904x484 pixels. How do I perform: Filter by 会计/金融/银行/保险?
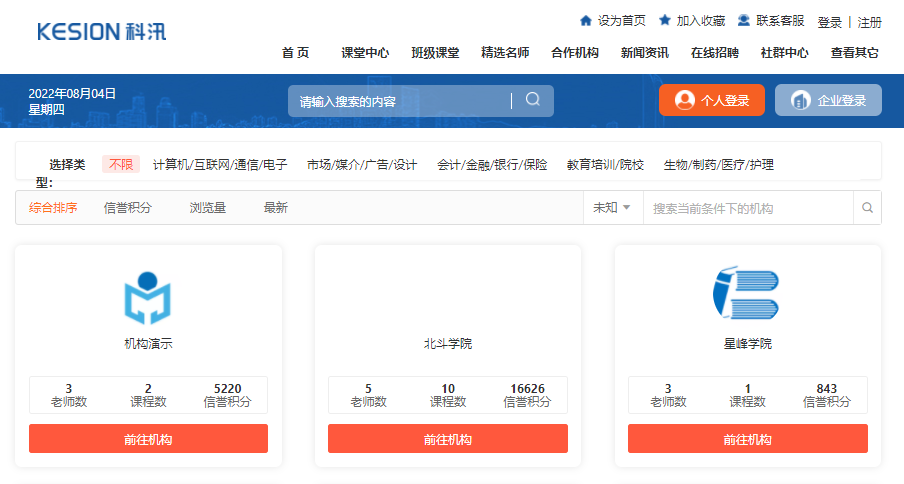[492, 165]
